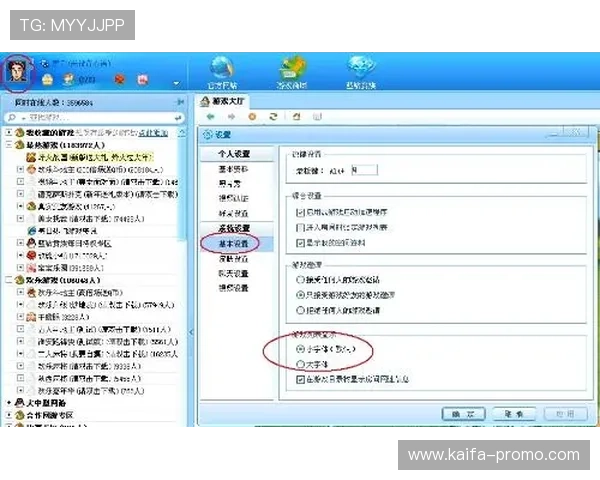Click the 个人设置 section header
The width and height of the screenshot is (600, 480).
(x=234, y=153)
